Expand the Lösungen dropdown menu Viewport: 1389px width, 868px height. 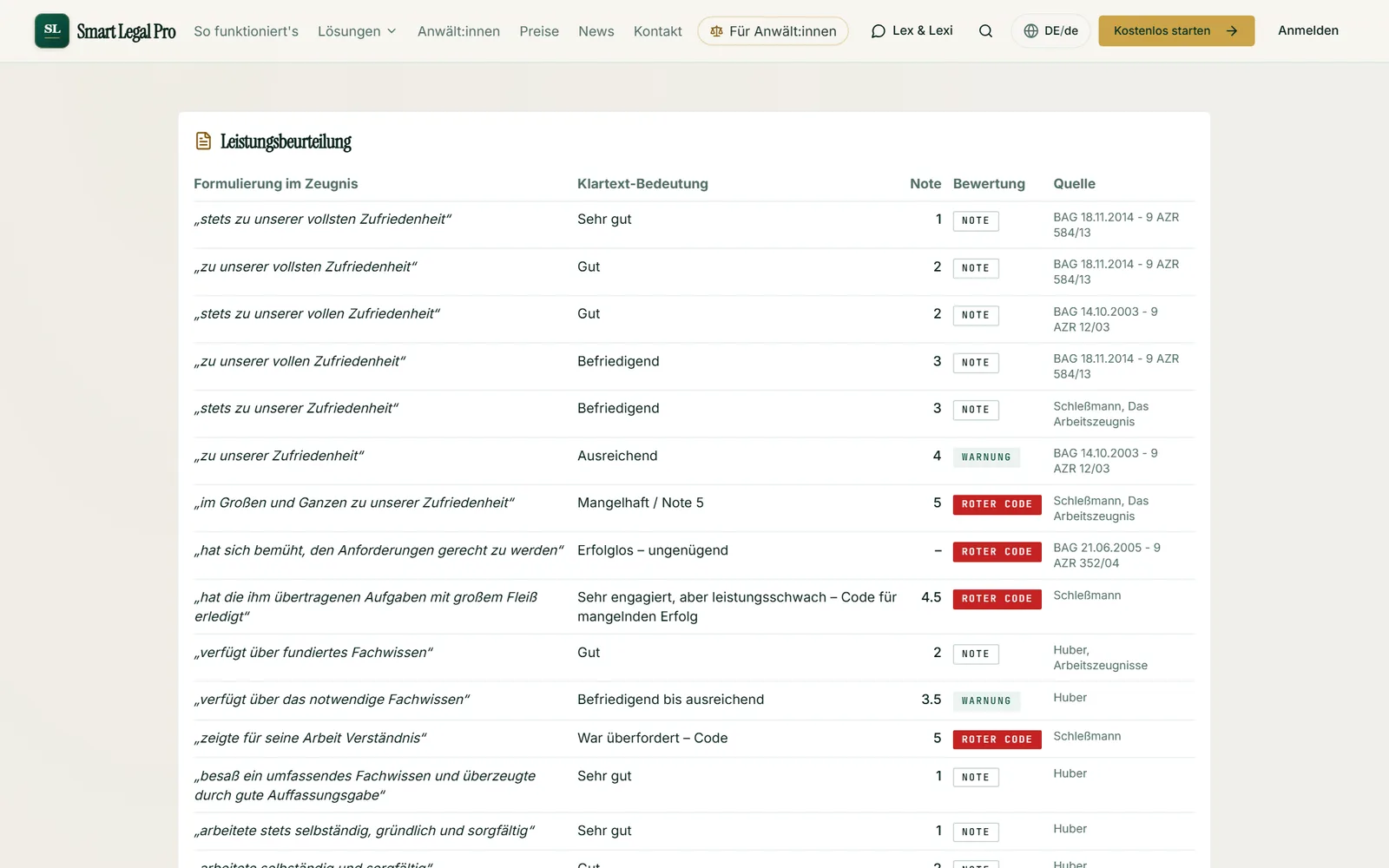click(x=357, y=31)
